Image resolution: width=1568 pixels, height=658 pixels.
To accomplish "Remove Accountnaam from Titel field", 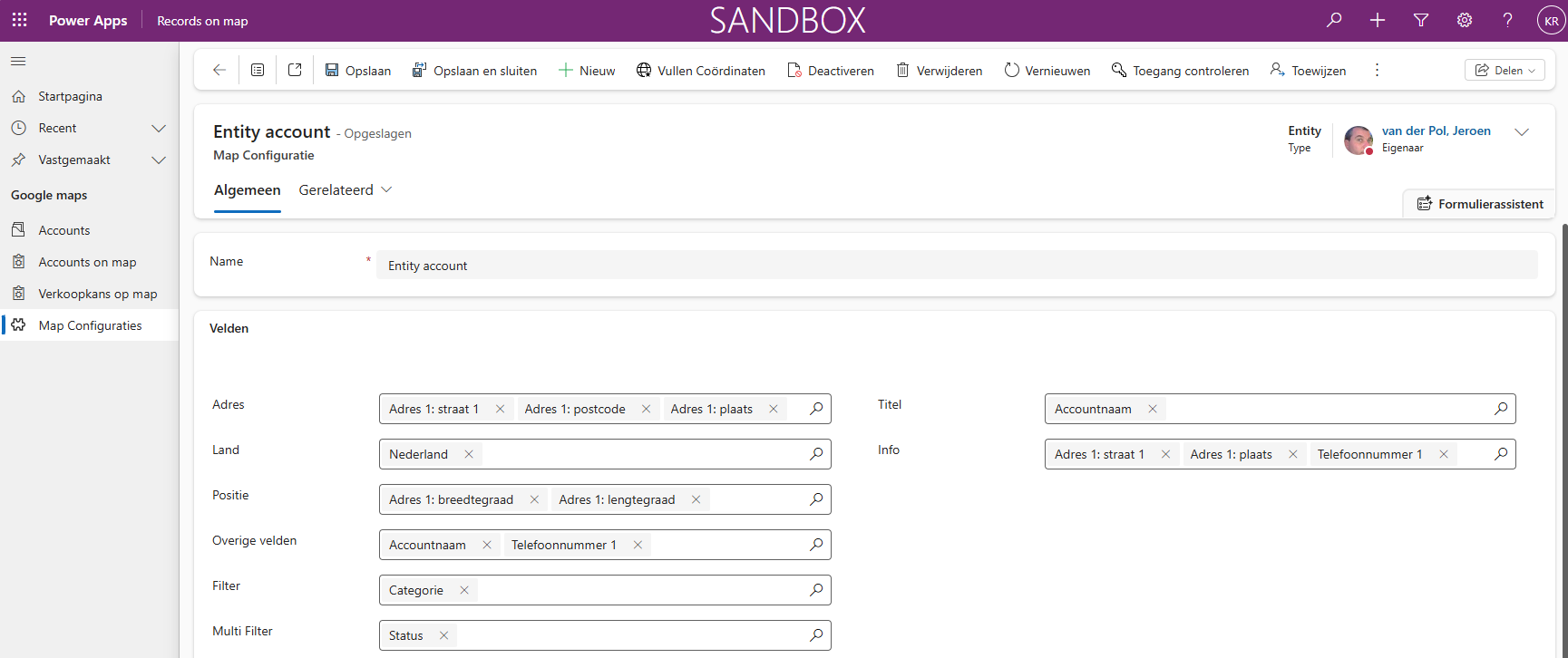I will pos(1153,409).
